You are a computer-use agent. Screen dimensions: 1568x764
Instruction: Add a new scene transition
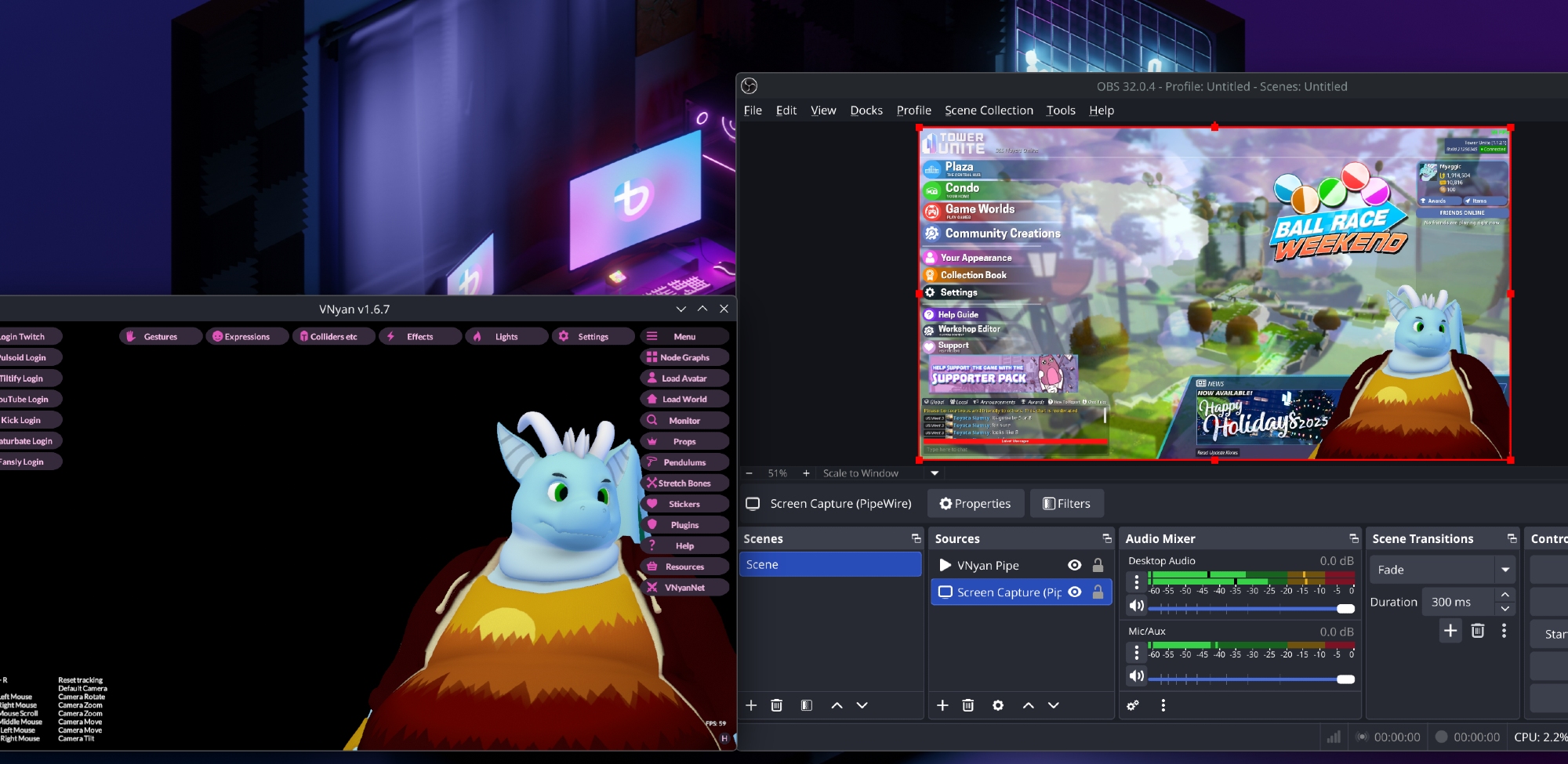tap(1450, 631)
